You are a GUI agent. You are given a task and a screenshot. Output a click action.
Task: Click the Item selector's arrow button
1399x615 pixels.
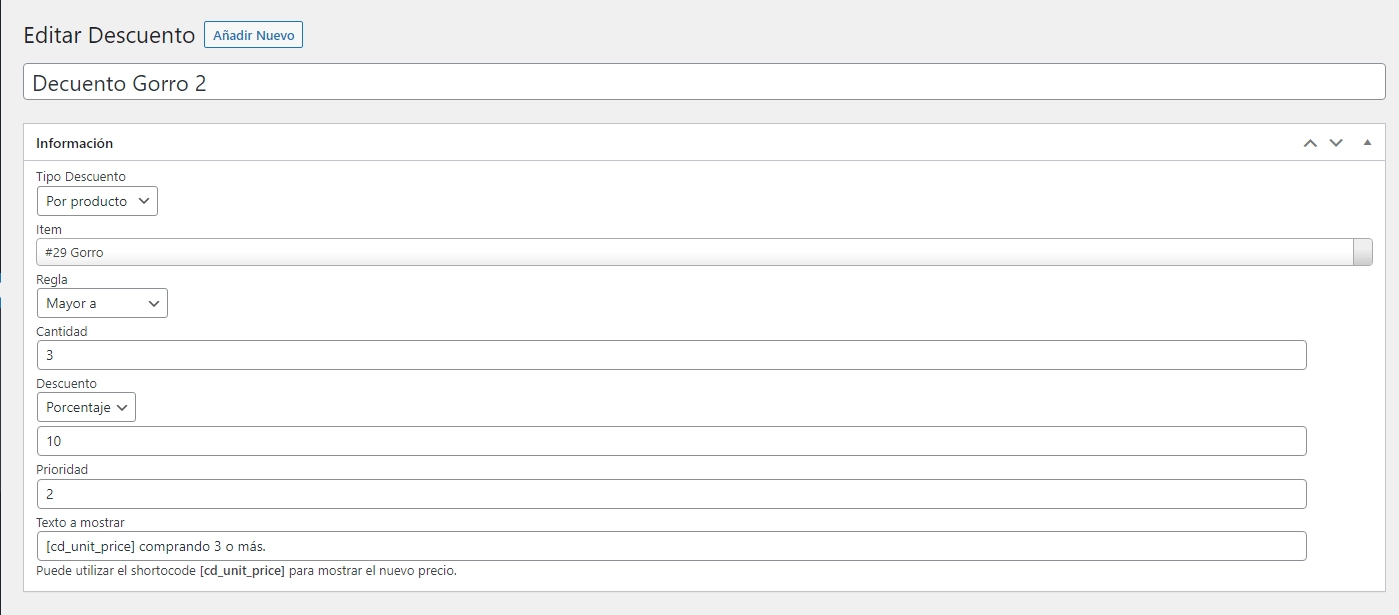pos(1362,252)
